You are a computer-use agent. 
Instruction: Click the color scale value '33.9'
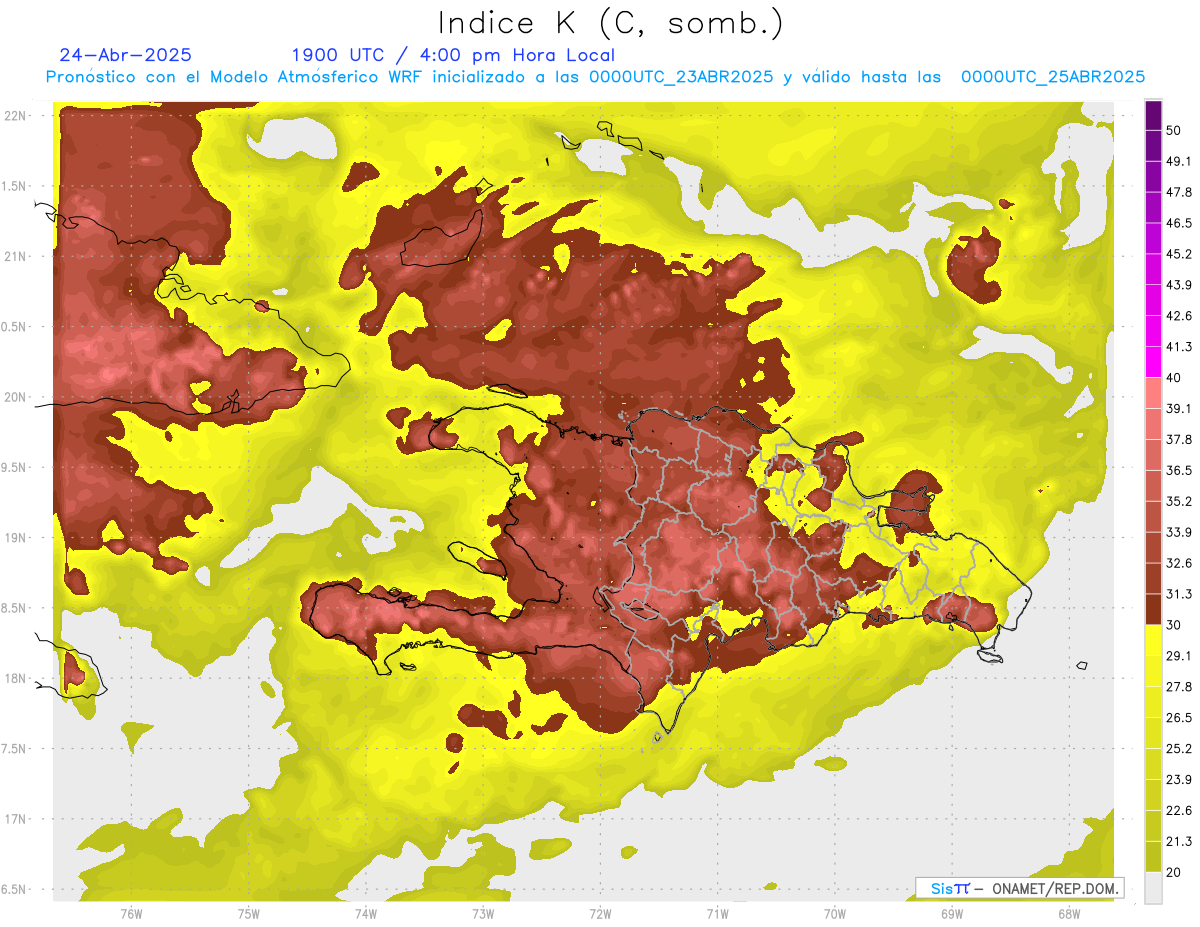1179,532
